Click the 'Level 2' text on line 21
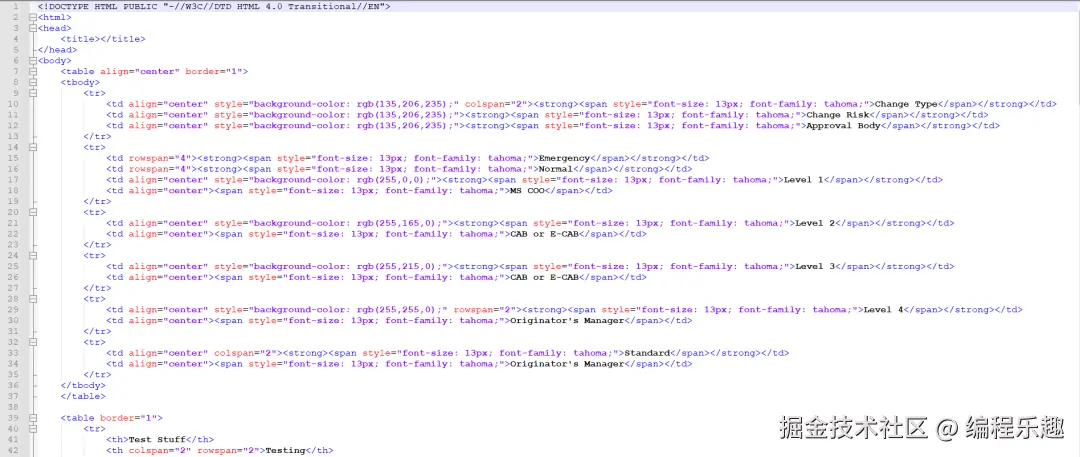Image resolution: width=1080 pixels, height=457 pixels. [x=816, y=223]
